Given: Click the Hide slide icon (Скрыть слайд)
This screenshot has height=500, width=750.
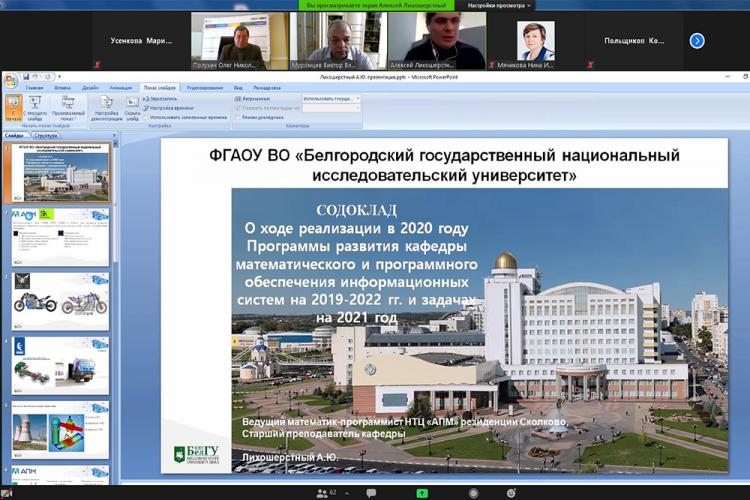Looking at the screenshot, I should [132, 108].
